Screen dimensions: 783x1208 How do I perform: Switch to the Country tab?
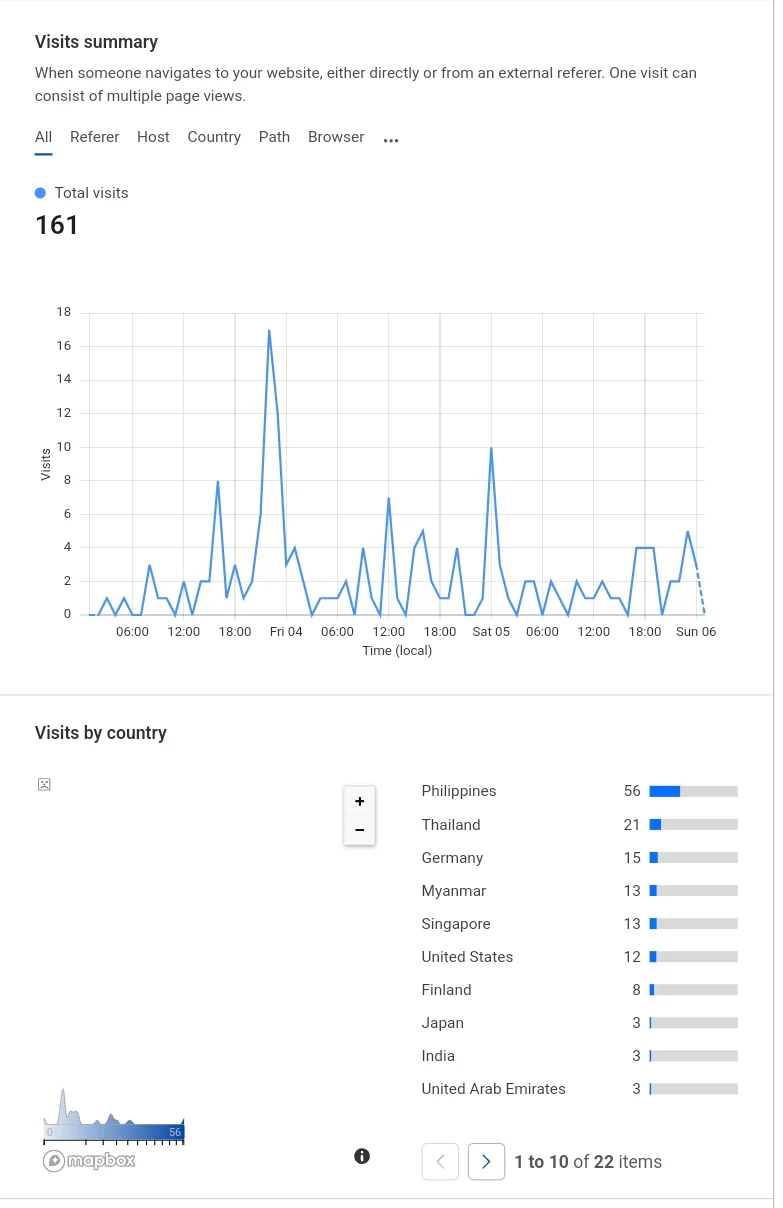pos(214,137)
